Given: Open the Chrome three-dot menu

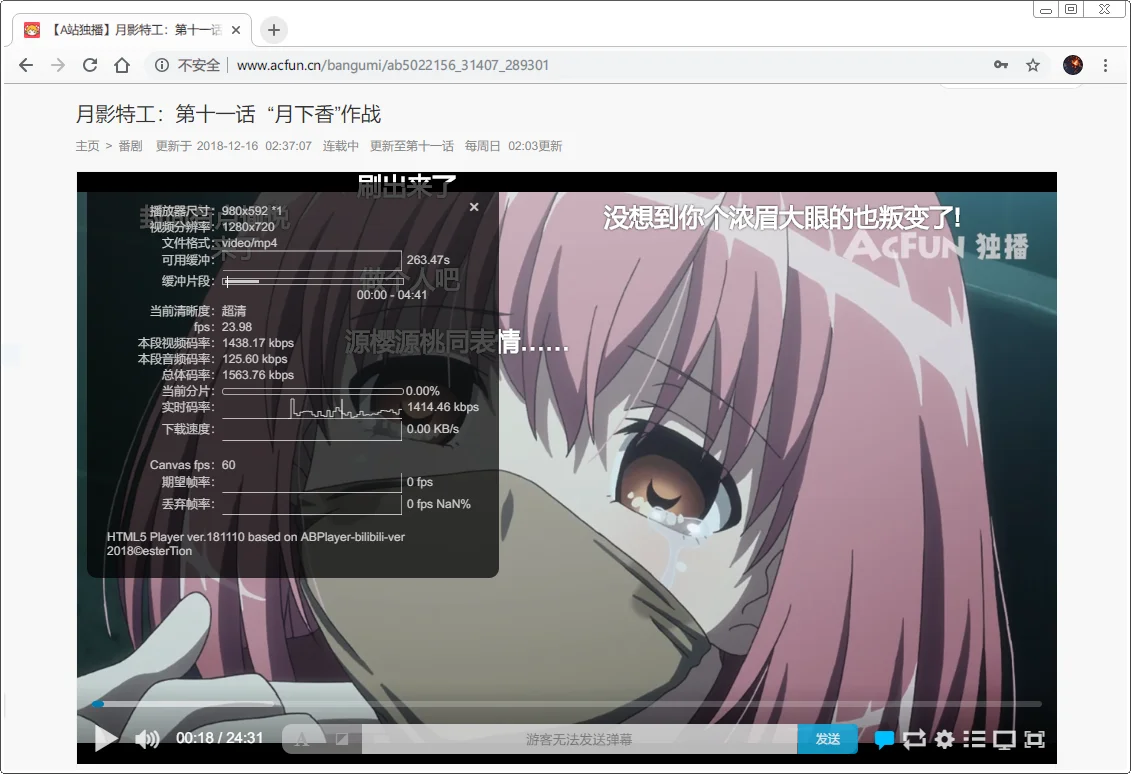Looking at the screenshot, I should (x=1103, y=64).
